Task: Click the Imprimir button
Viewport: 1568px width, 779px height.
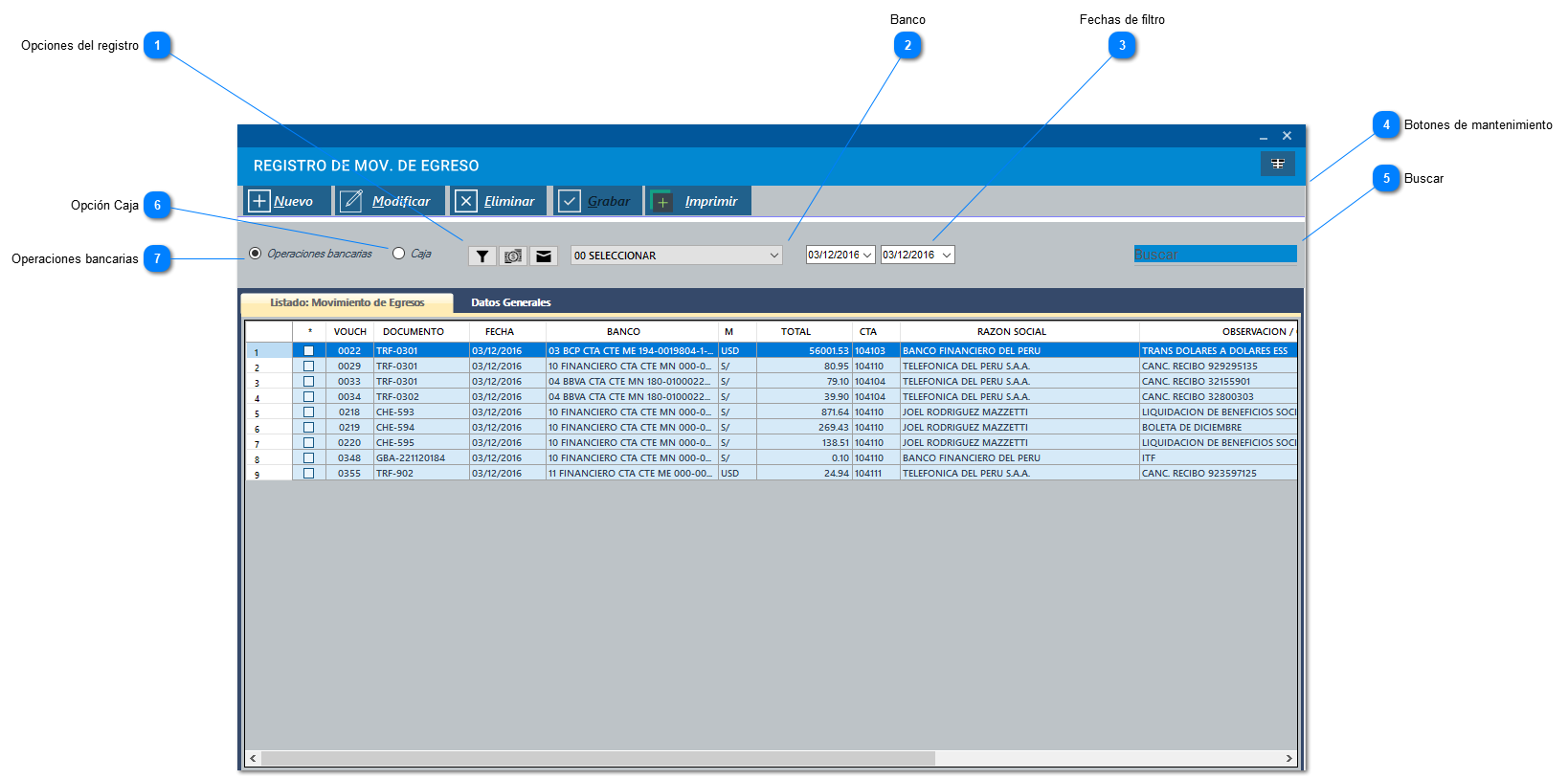Action: click(699, 201)
